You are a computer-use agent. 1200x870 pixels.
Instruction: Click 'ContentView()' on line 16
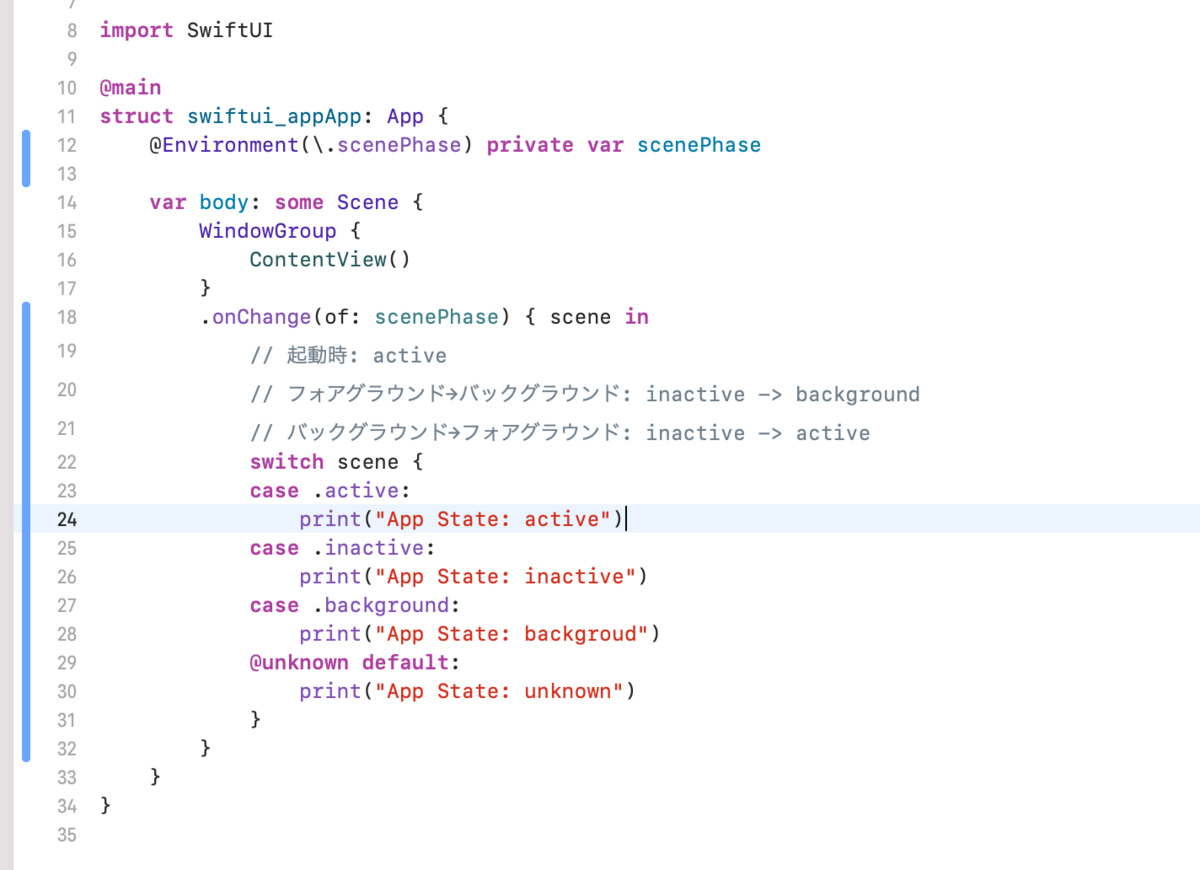330,260
